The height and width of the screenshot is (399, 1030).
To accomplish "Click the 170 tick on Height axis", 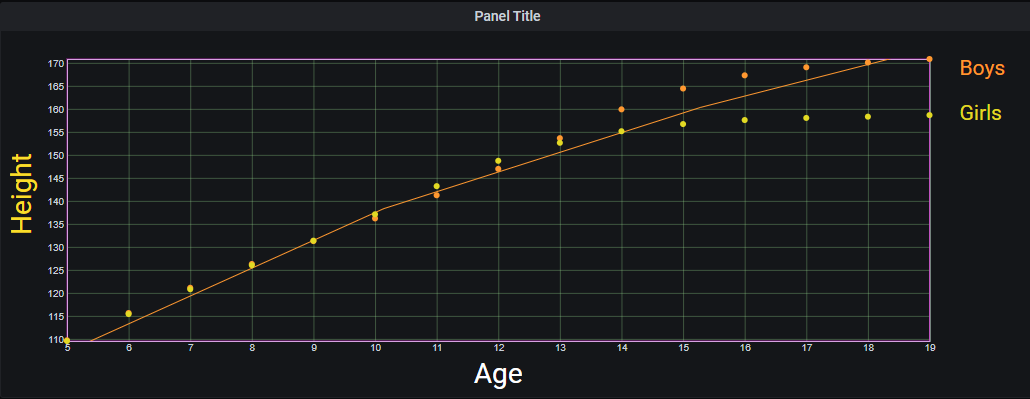I will (x=56, y=64).
